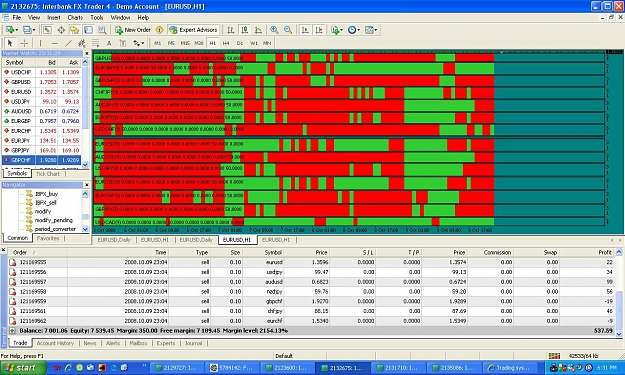Select the Trendline drawing tool

coord(68,43)
